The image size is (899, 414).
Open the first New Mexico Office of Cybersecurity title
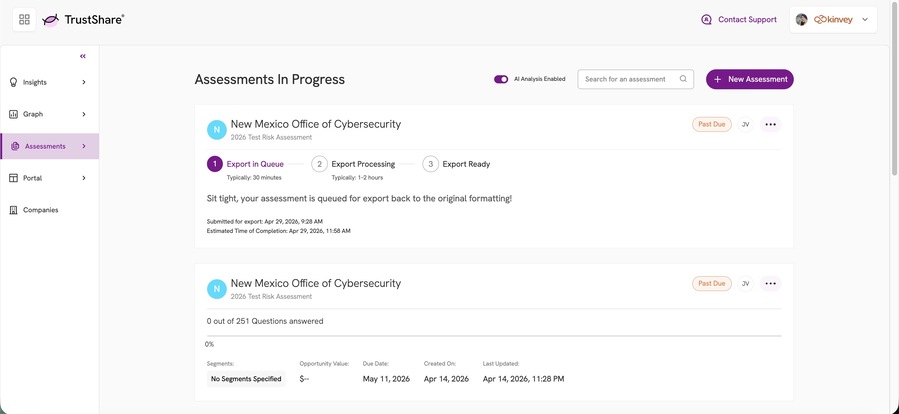click(316, 124)
